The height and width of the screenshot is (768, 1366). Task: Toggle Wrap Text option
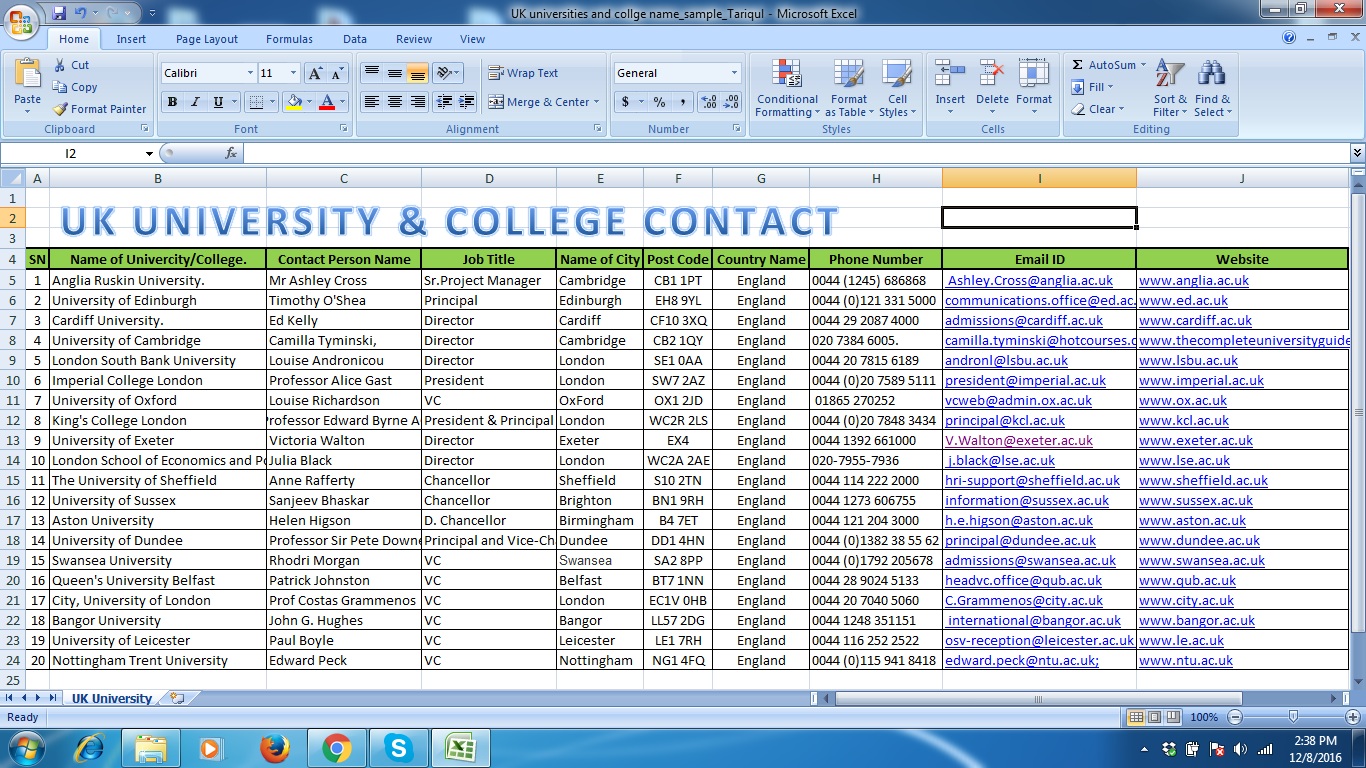[523, 73]
